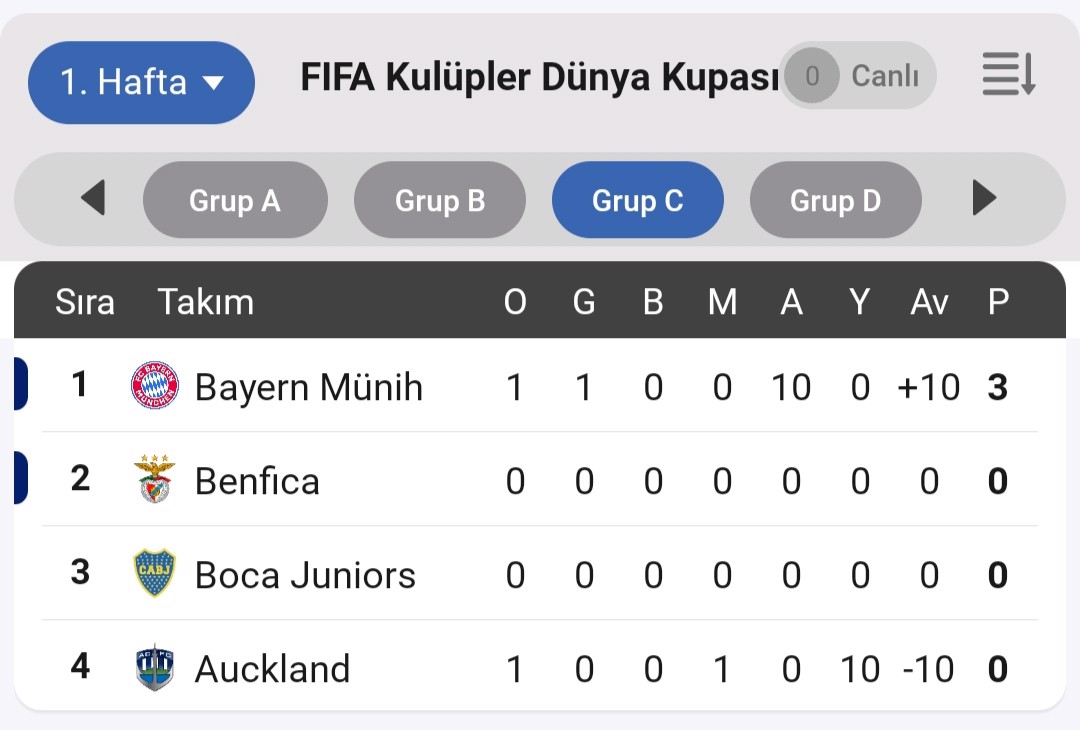Click the Av goal difference column header
1080x730 pixels.
coord(929,302)
